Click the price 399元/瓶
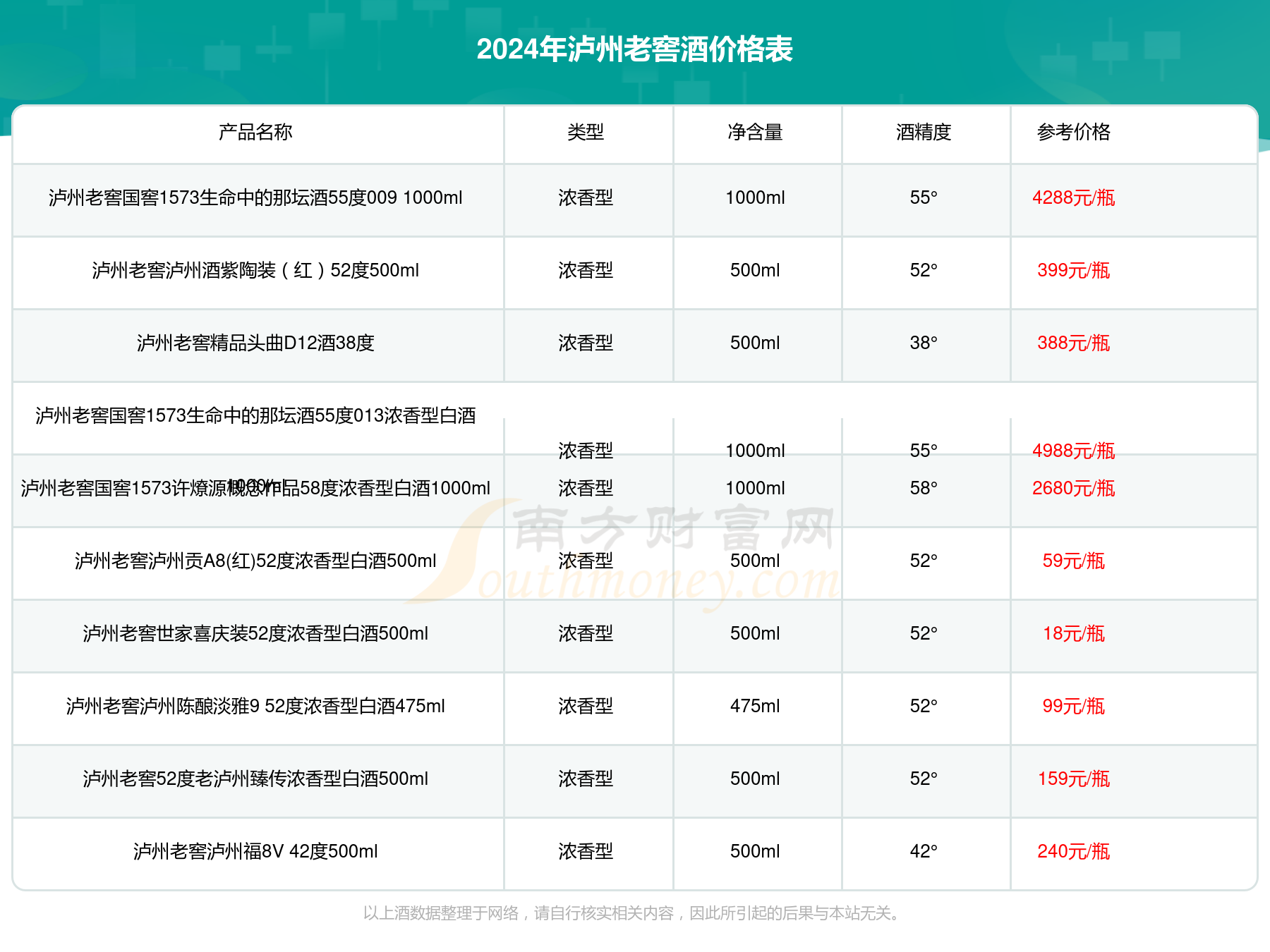 1074,270
